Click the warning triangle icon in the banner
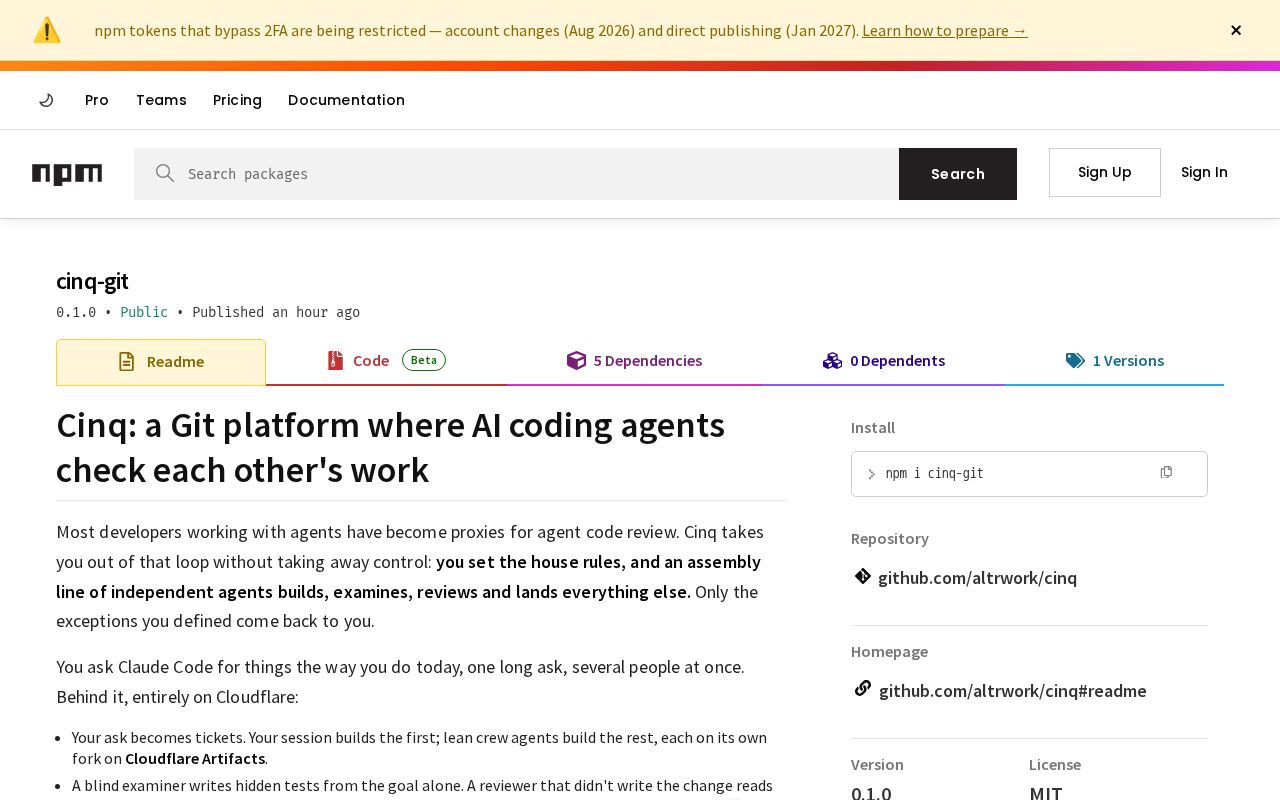This screenshot has width=1280, height=800. [x=47, y=30]
